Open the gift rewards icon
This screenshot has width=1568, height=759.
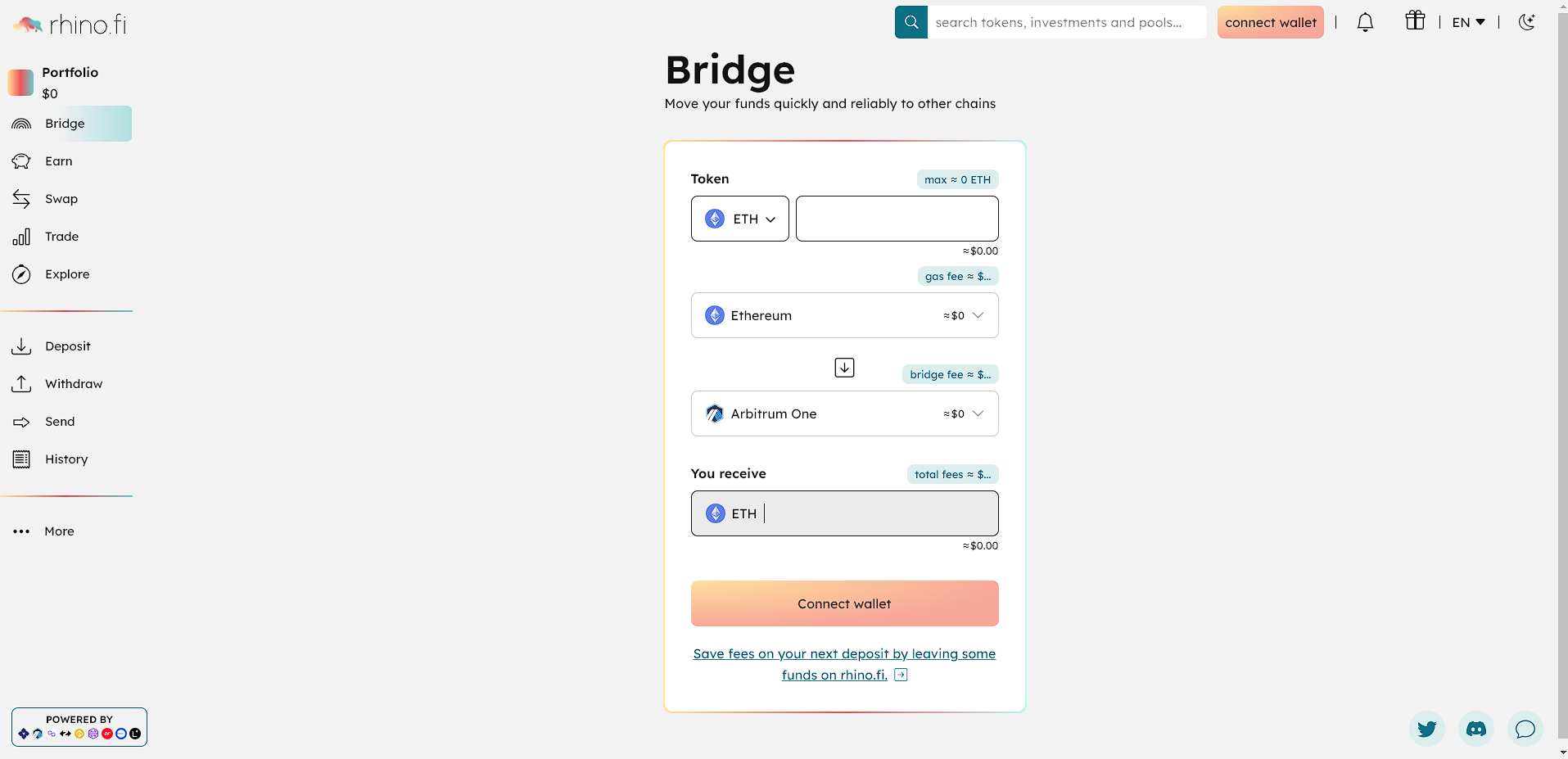click(x=1415, y=20)
